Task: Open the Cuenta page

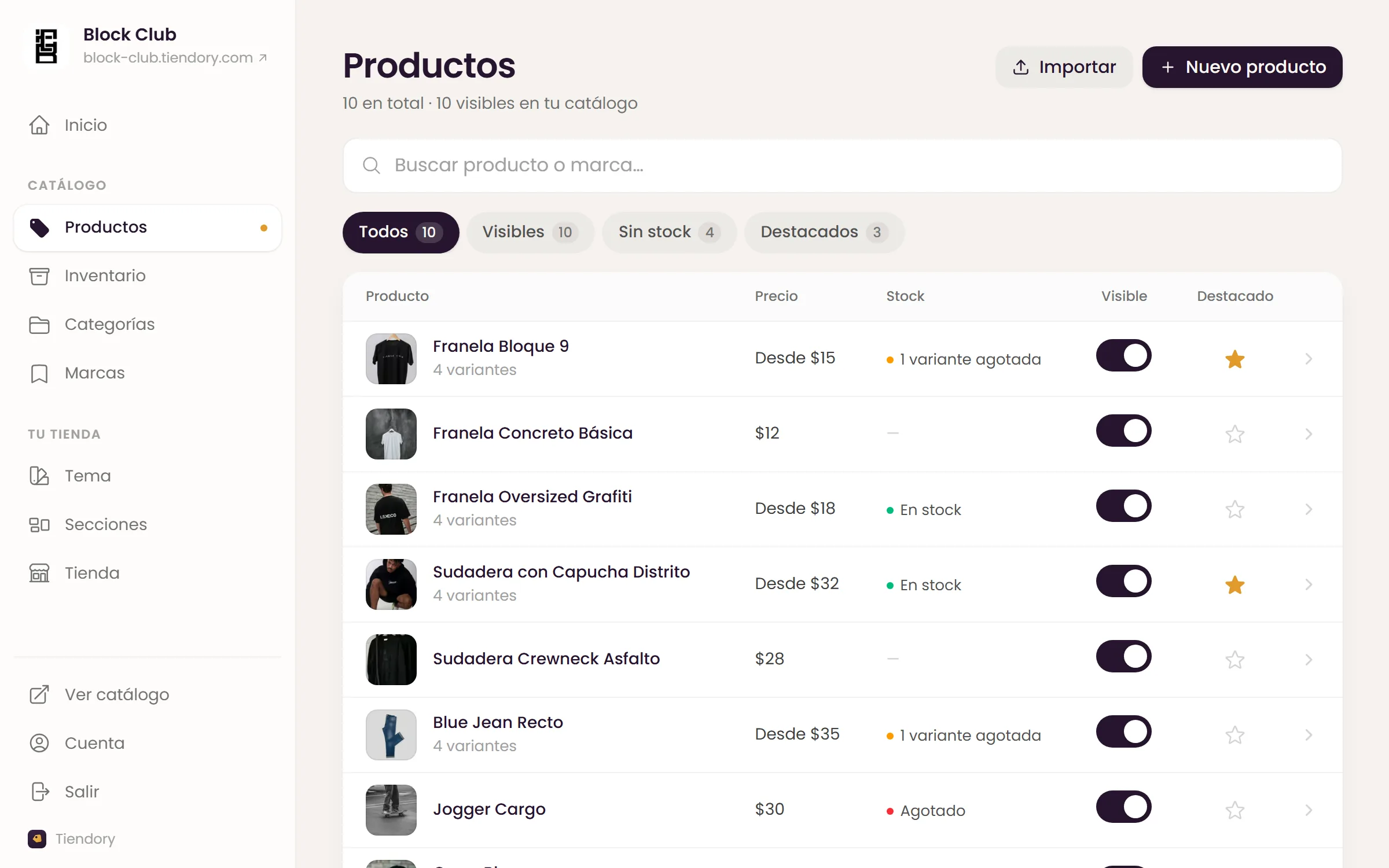Action: [148, 743]
